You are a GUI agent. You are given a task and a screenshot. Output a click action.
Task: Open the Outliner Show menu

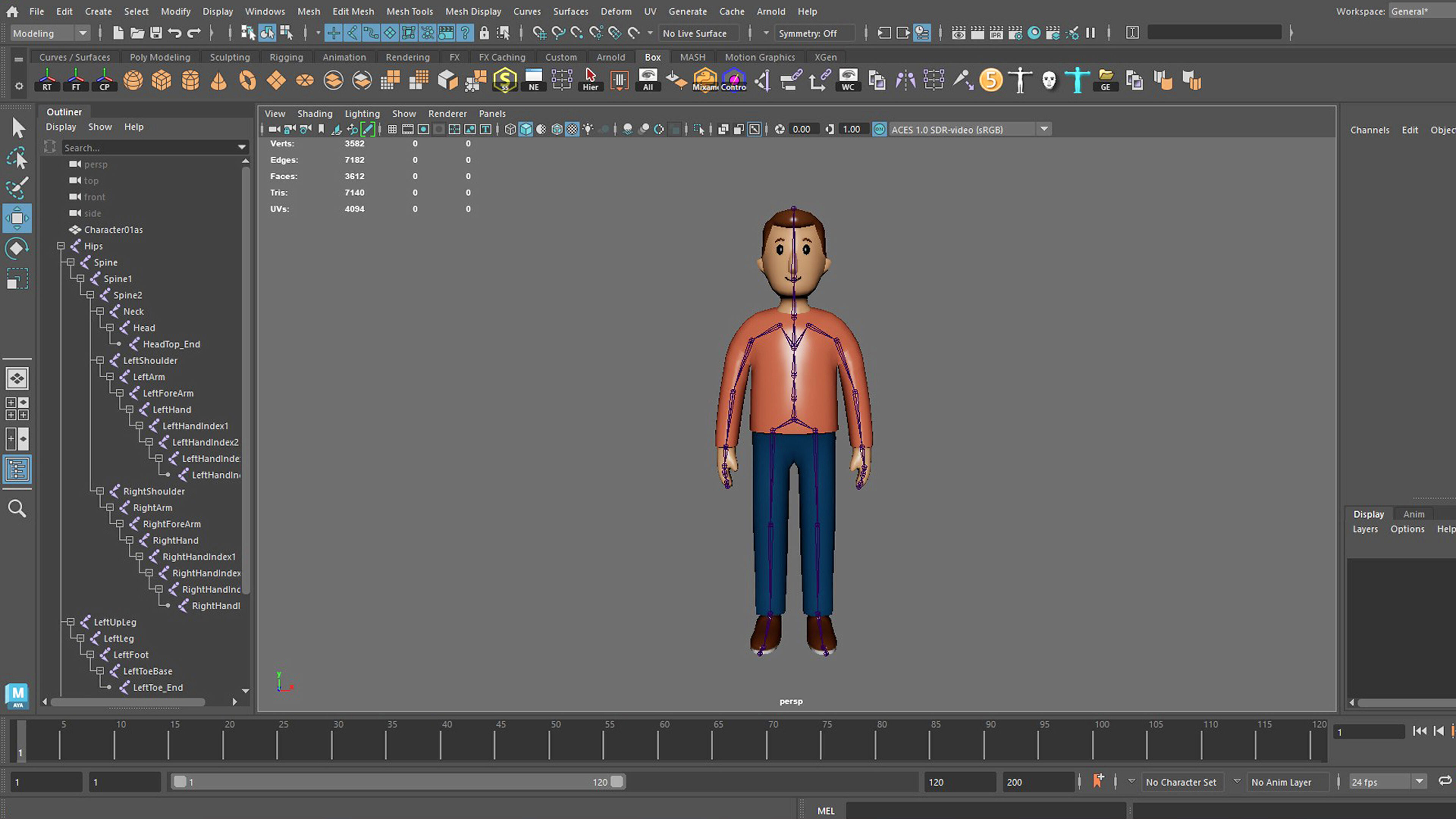tap(99, 127)
